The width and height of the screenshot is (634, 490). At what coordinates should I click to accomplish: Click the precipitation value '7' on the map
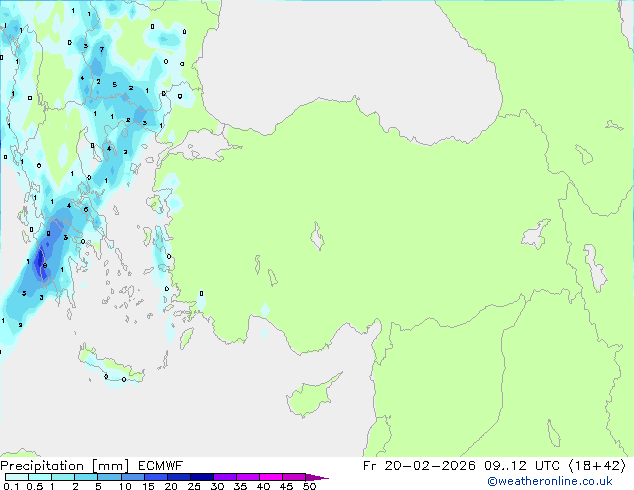[101, 49]
